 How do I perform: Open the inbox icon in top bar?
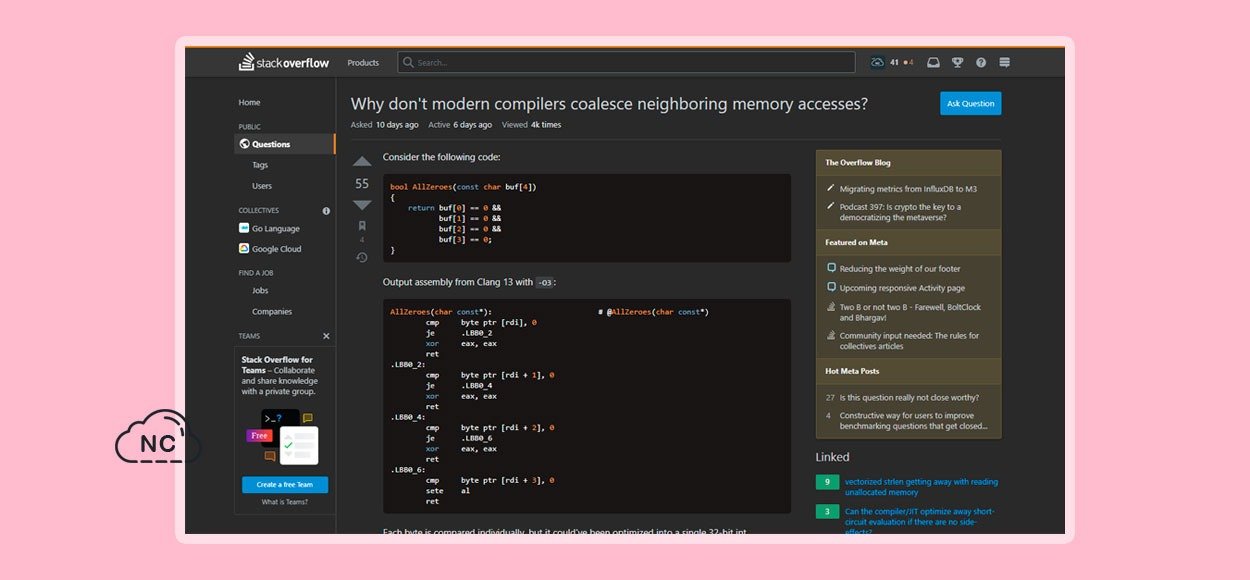(933, 63)
